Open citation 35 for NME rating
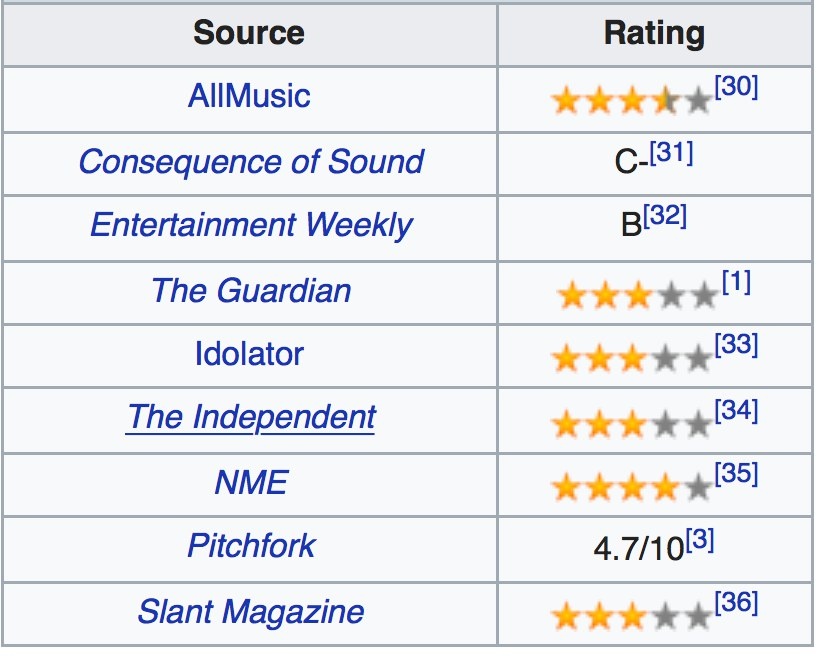 pyautogui.click(x=737, y=474)
